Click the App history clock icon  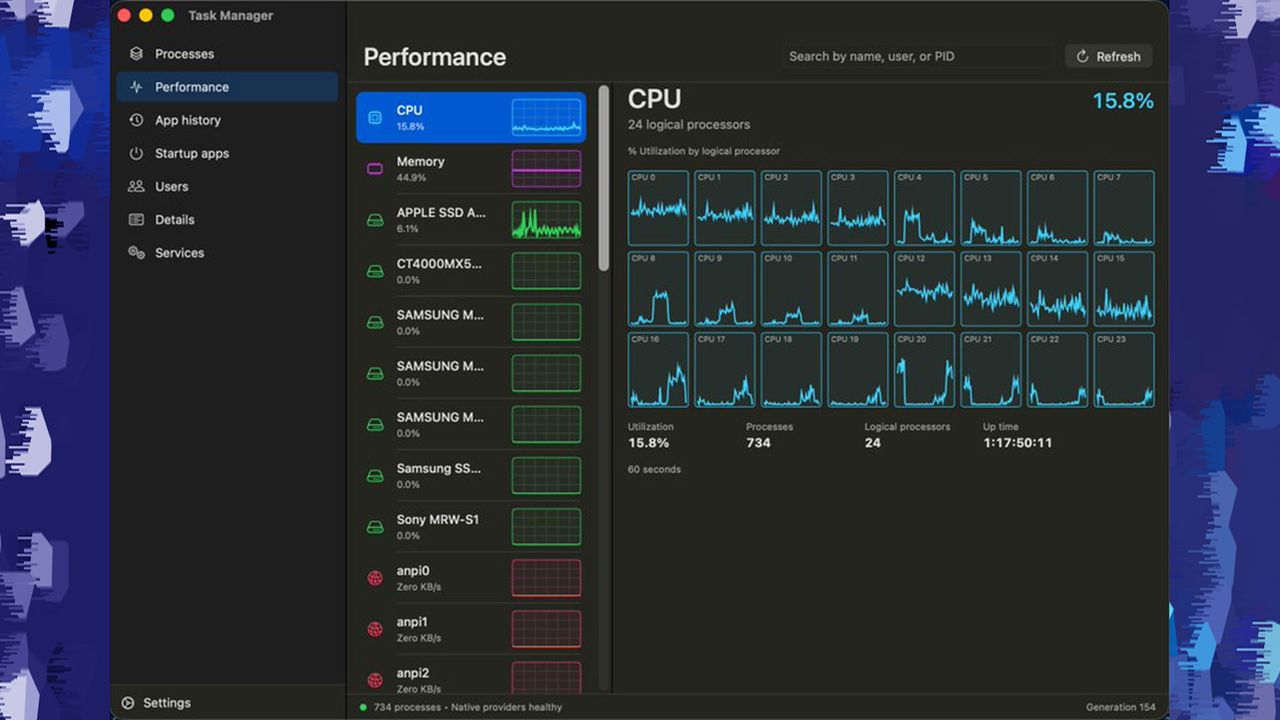136,120
